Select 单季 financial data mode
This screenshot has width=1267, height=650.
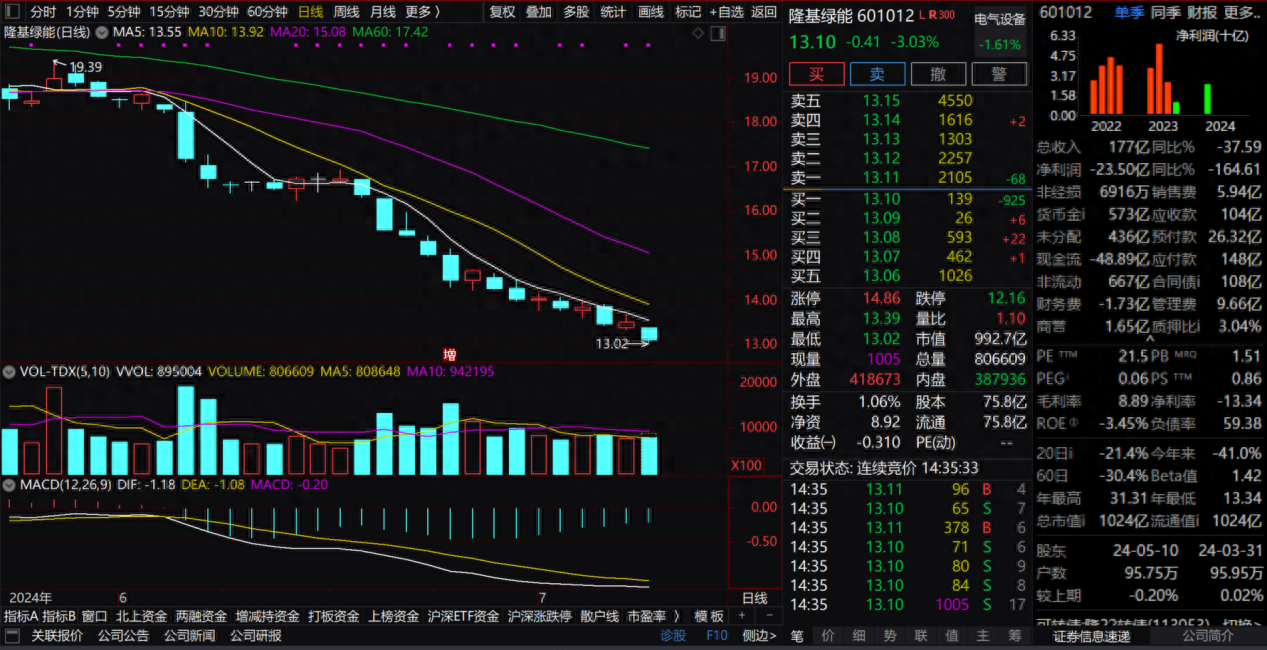point(1129,12)
